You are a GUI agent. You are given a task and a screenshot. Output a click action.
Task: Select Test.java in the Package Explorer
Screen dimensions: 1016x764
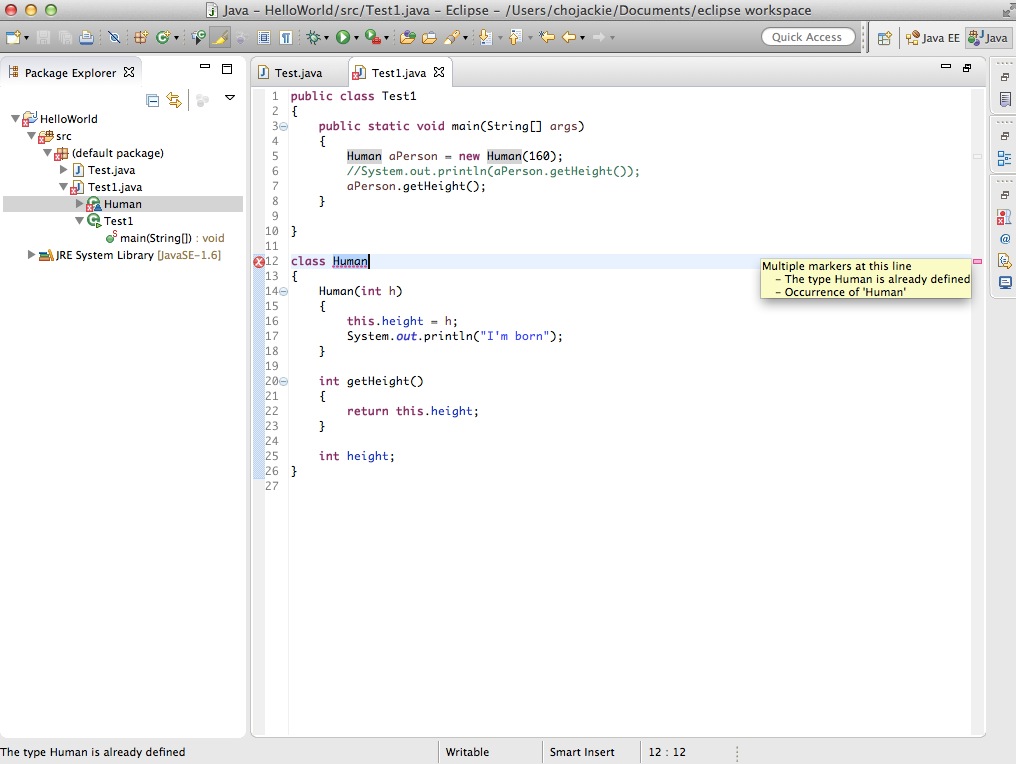click(x=110, y=170)
